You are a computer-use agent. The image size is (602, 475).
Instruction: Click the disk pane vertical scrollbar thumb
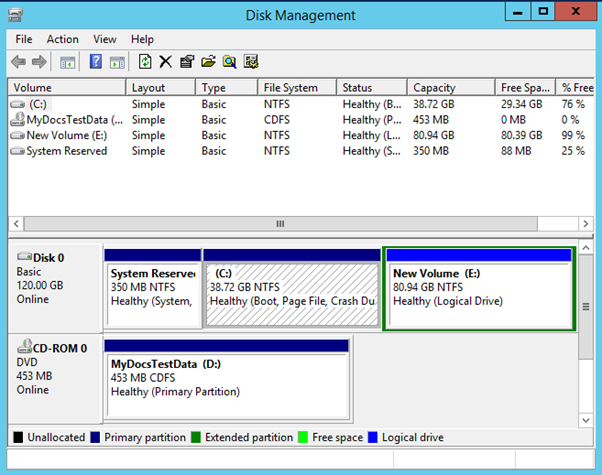[586, 307]
